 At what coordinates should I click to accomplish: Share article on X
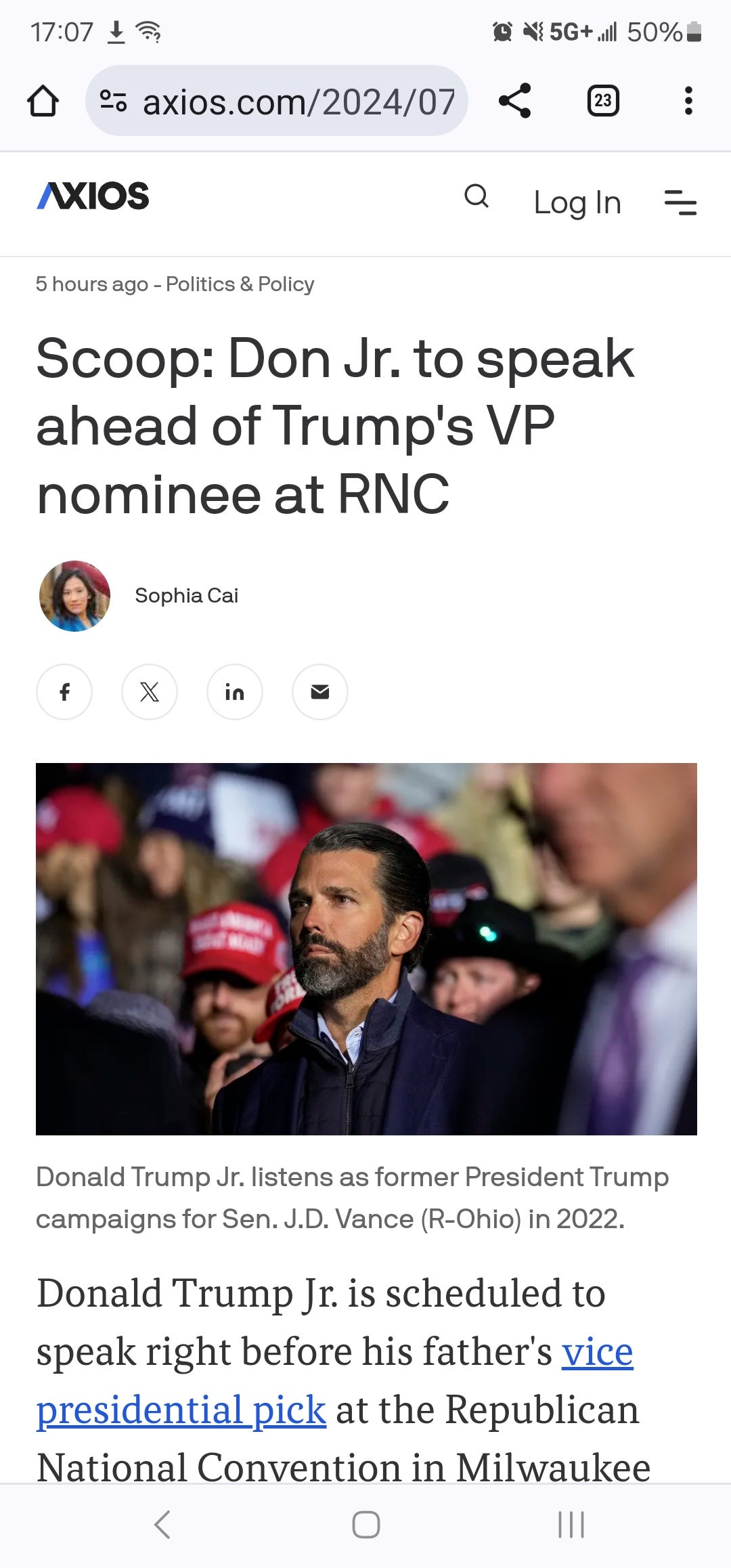pos(150,692)
